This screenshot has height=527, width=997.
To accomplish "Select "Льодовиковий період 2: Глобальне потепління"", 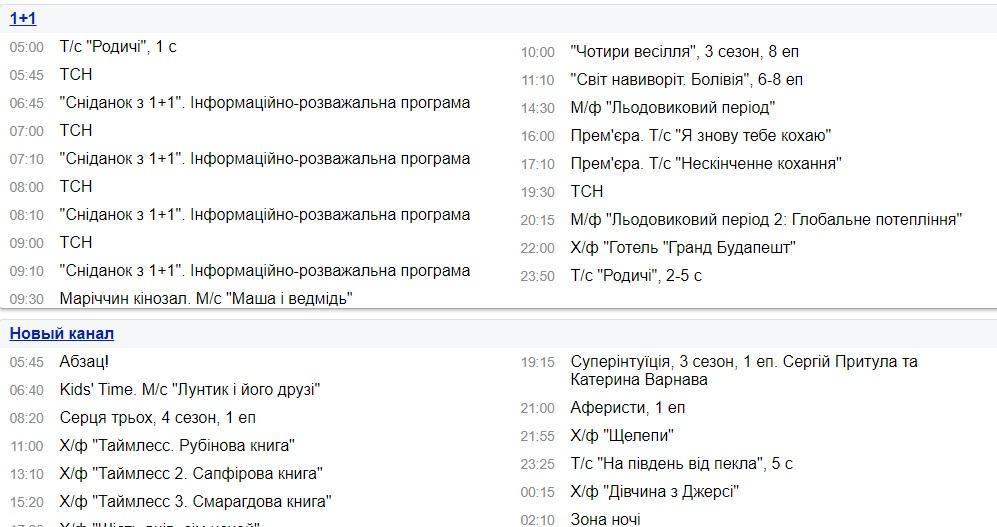I will (766, 219).
